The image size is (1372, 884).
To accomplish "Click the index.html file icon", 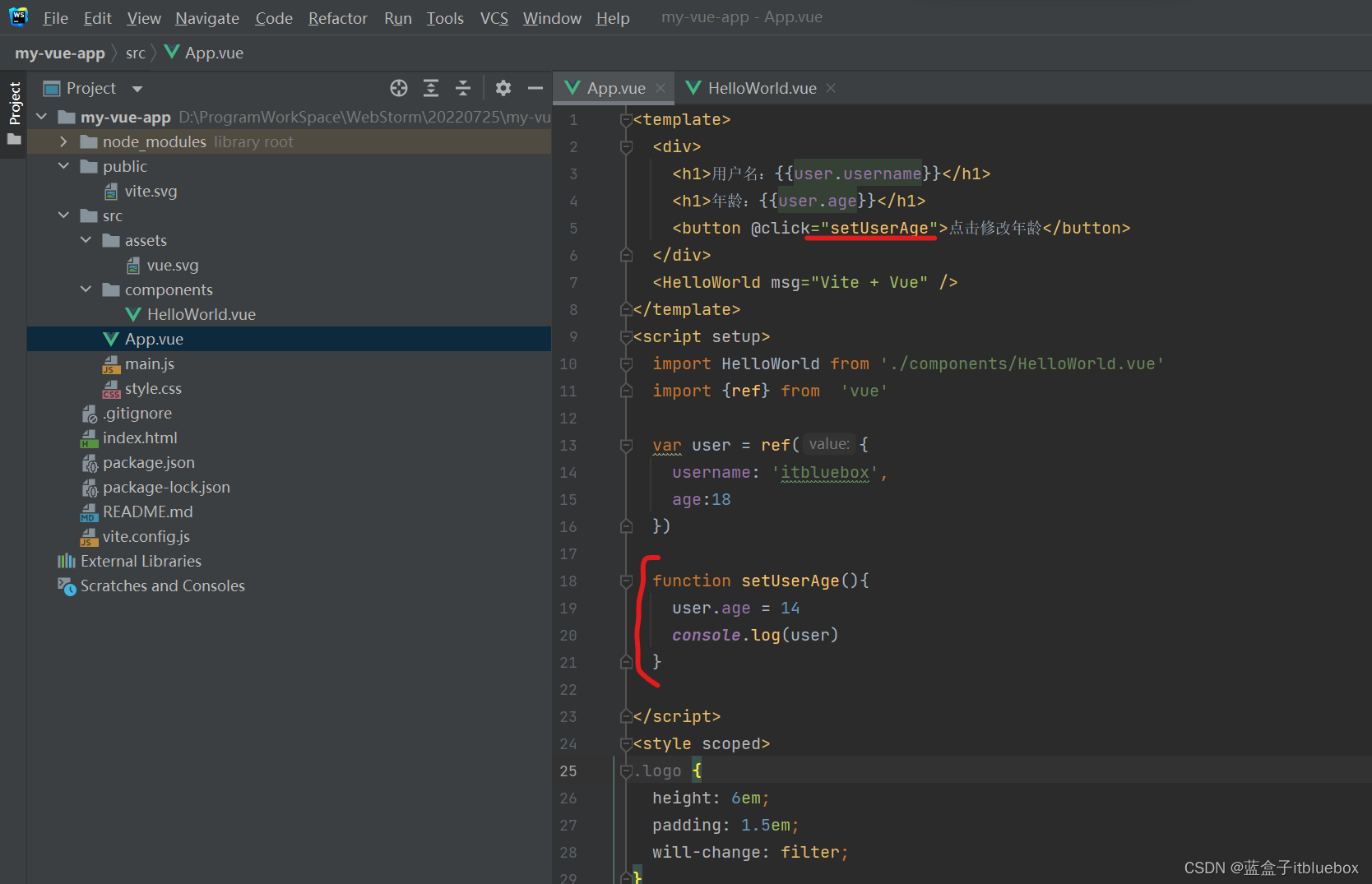I will (x=89, y=438).
